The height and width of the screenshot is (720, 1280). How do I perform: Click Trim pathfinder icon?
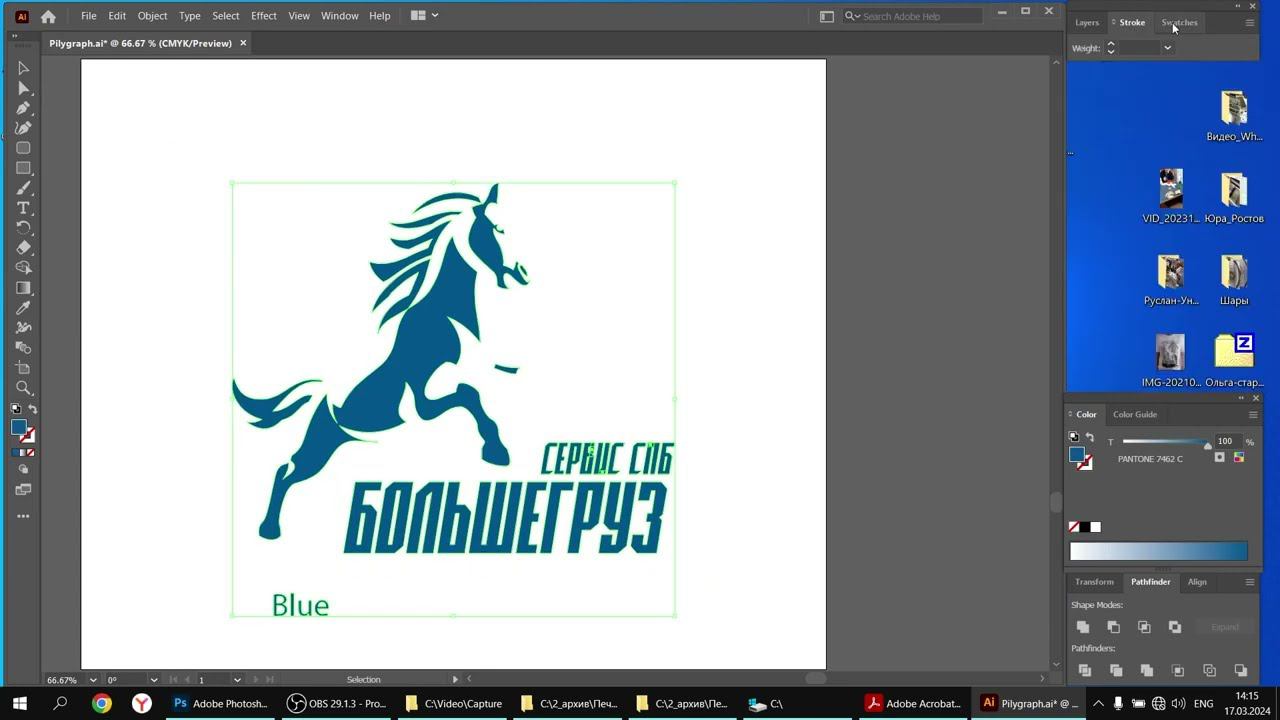pos(1116,670)
